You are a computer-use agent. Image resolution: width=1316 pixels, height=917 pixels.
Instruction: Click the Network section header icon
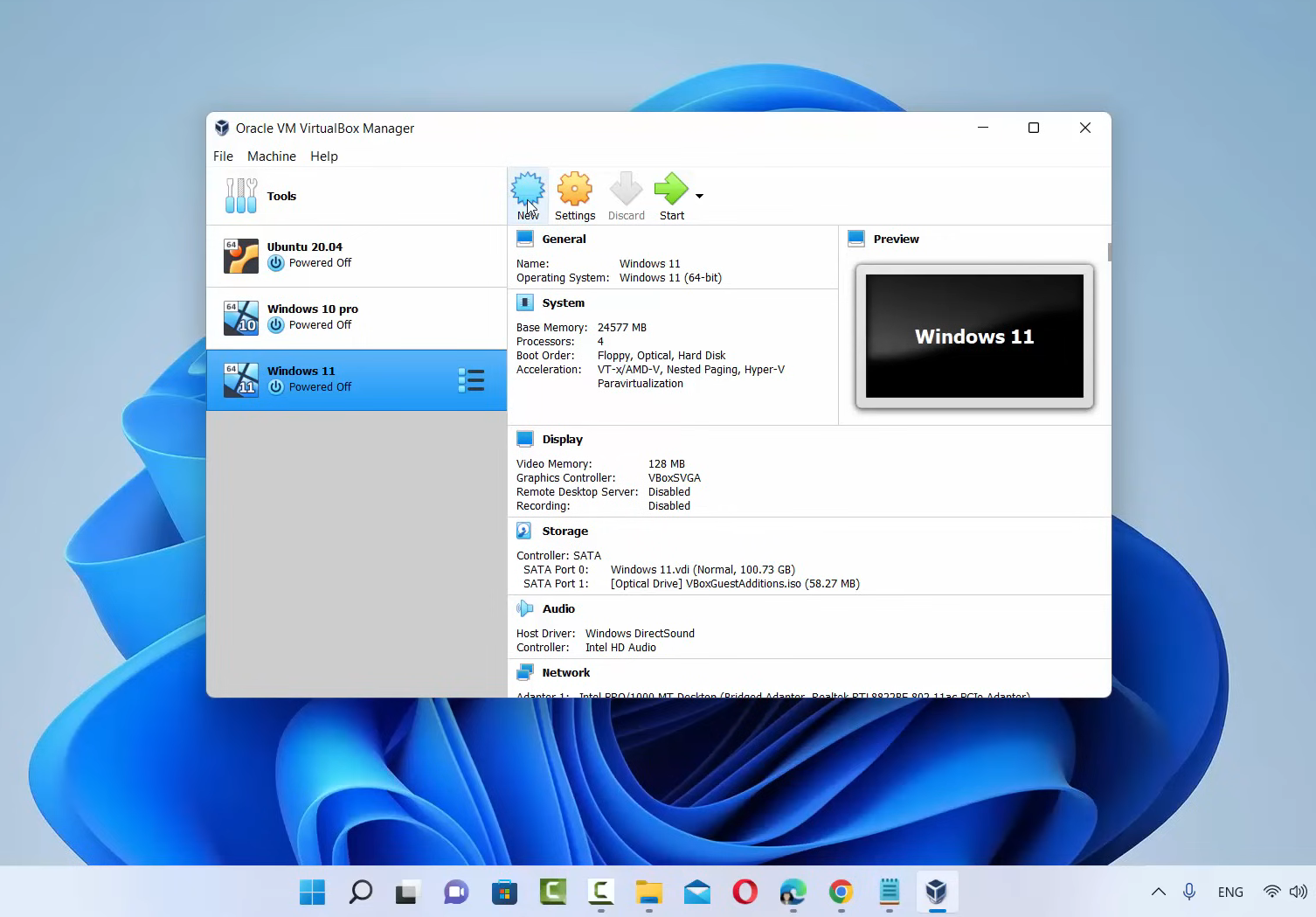[525, 672]
